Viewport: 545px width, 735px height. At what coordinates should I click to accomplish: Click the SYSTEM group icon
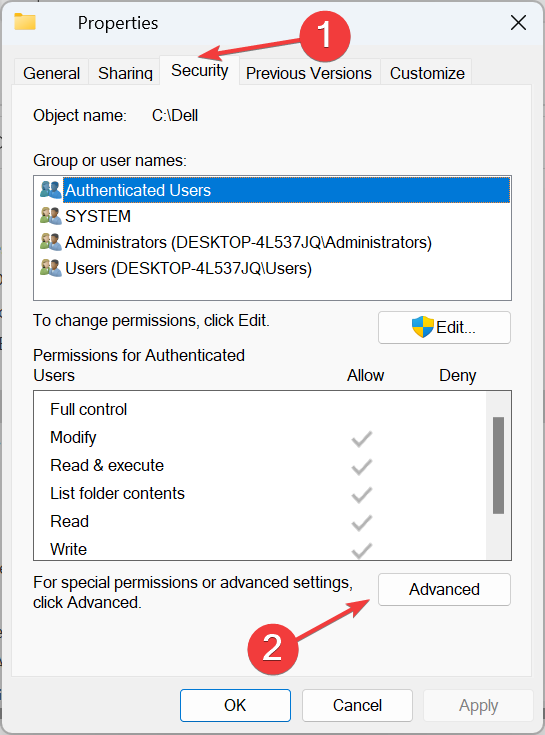(x=51, y=216)
